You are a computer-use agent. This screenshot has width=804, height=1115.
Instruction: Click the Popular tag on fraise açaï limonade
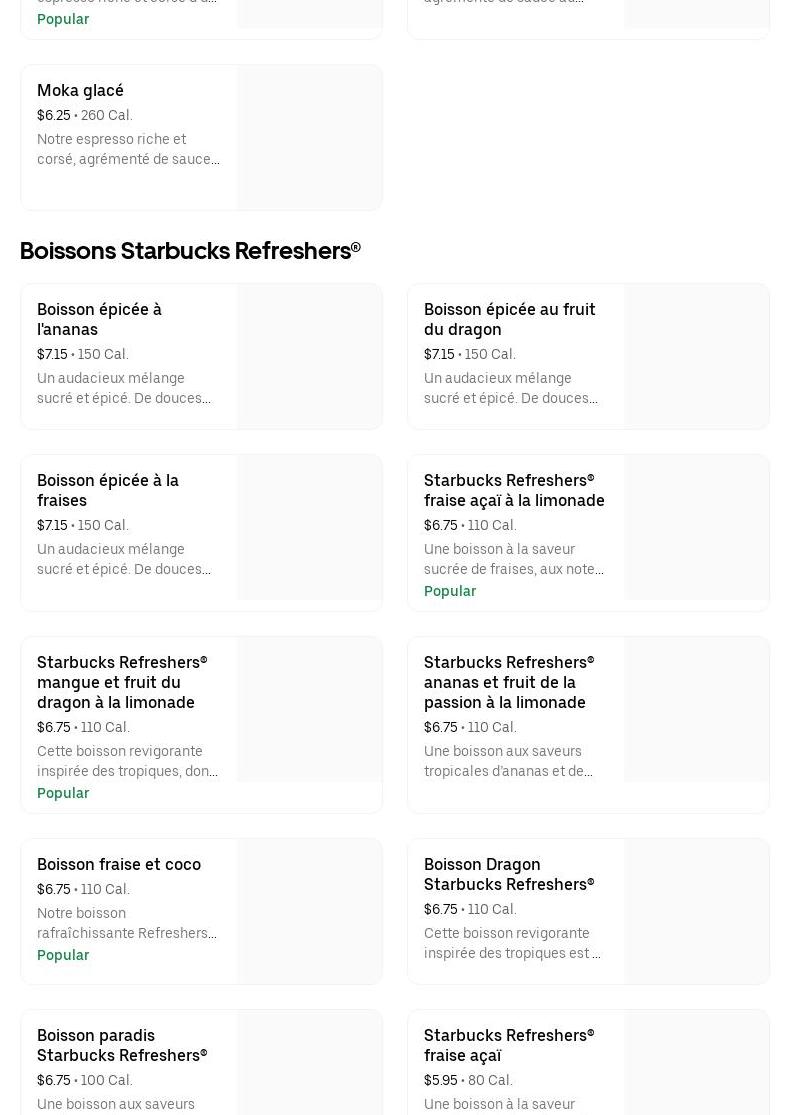450,591
